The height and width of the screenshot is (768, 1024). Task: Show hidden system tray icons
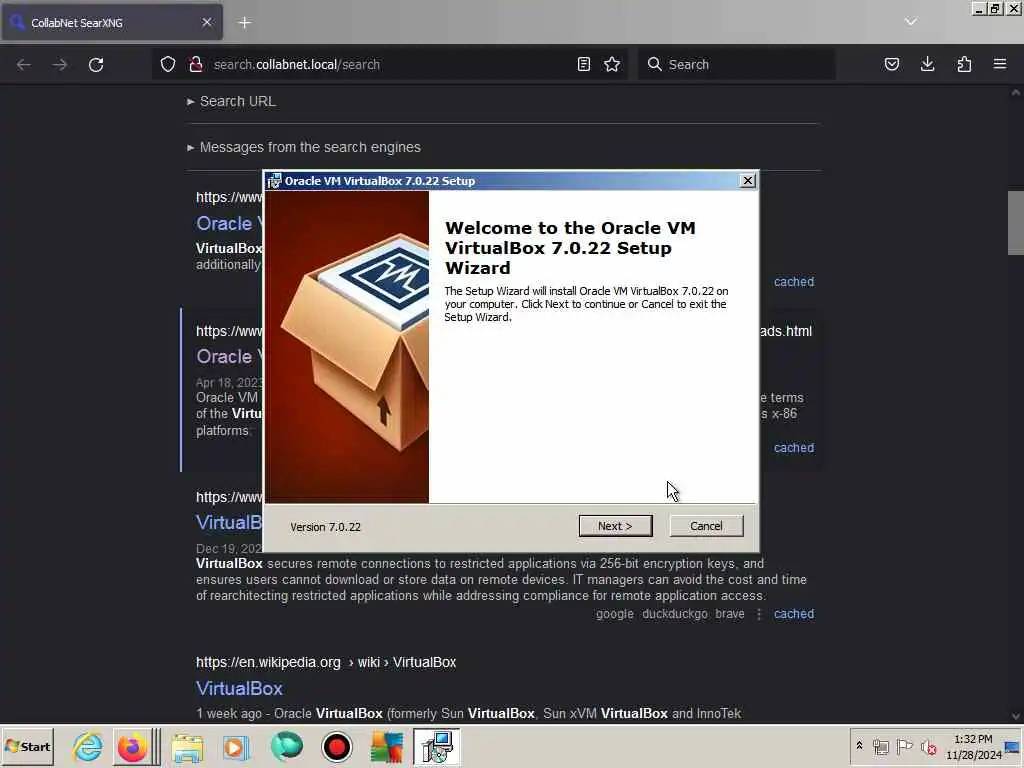click(x=859, y=745)
